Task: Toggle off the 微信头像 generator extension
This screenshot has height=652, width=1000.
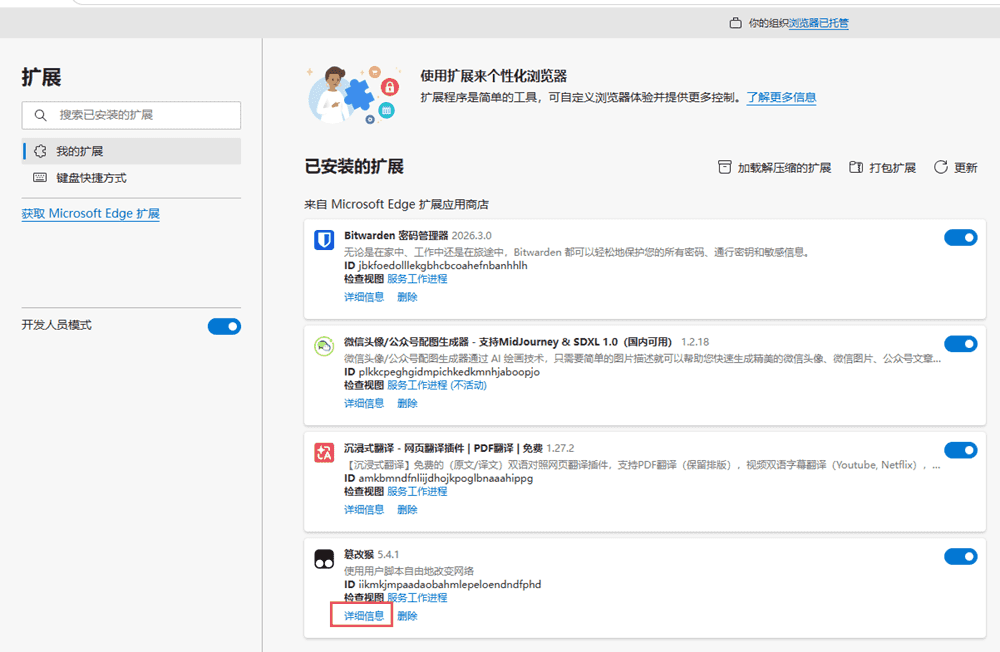Action: click(960, 344)
